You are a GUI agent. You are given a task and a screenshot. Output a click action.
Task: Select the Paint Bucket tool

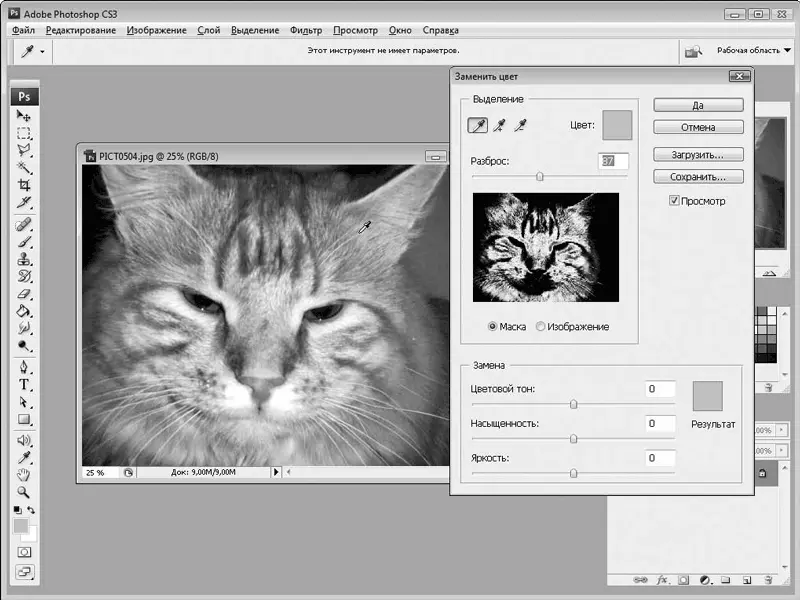[23, 311]
